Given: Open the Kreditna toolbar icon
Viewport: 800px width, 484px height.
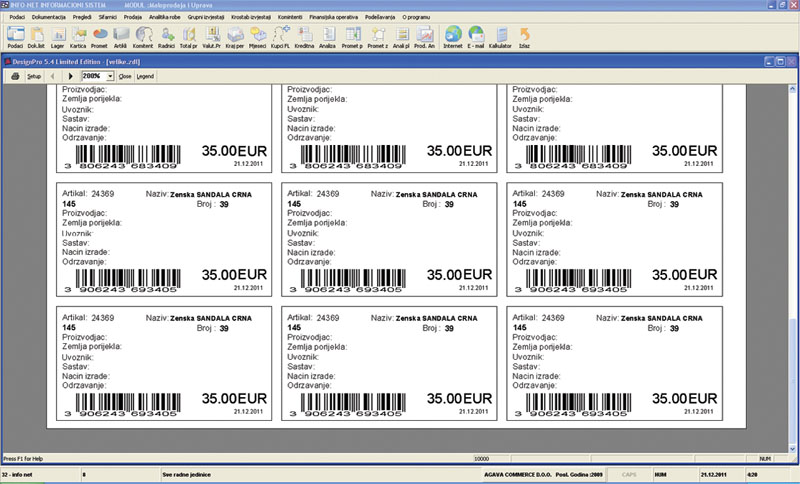Looking at the screenshot, I should pos(304,37).
